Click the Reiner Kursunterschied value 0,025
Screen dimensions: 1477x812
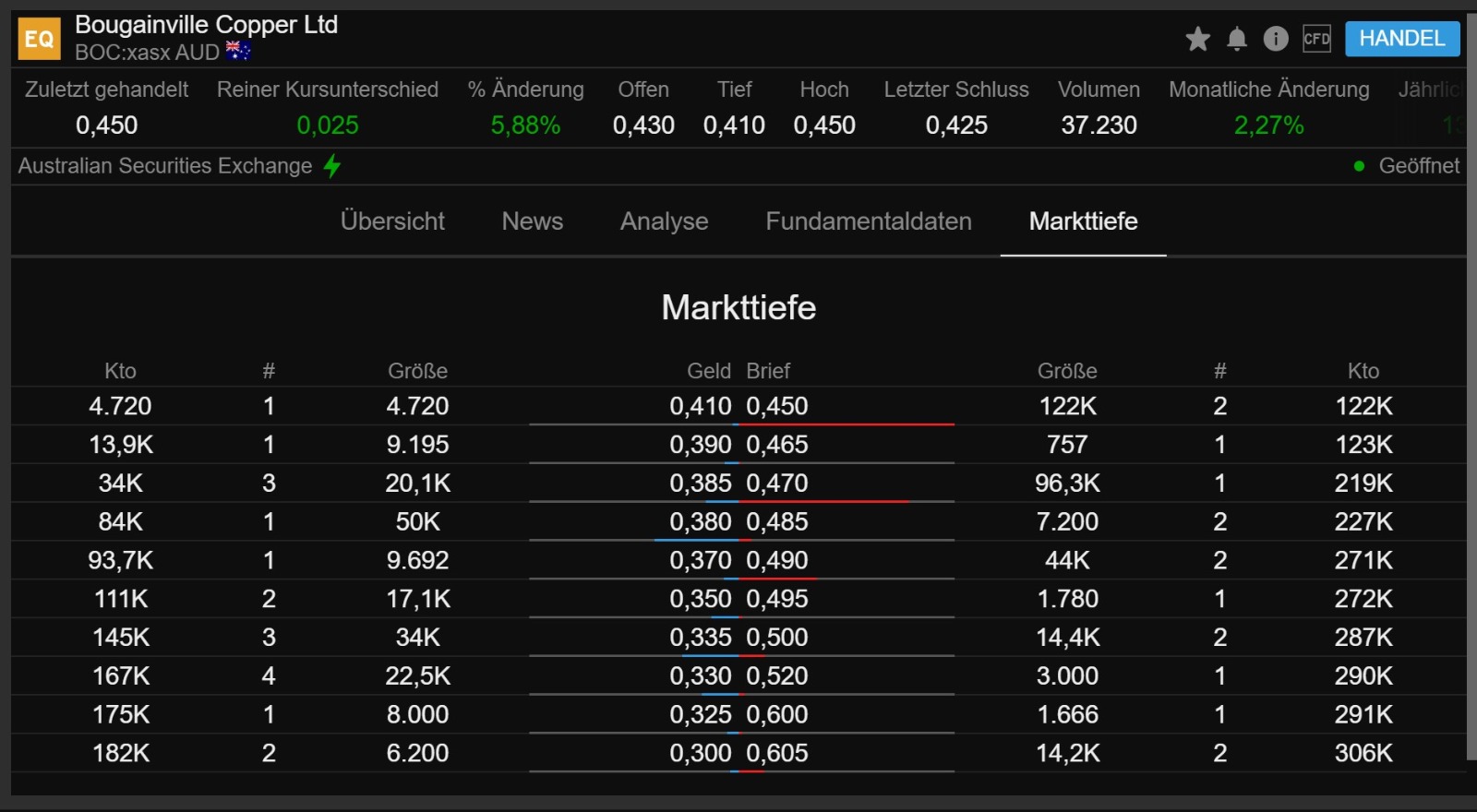328,125
